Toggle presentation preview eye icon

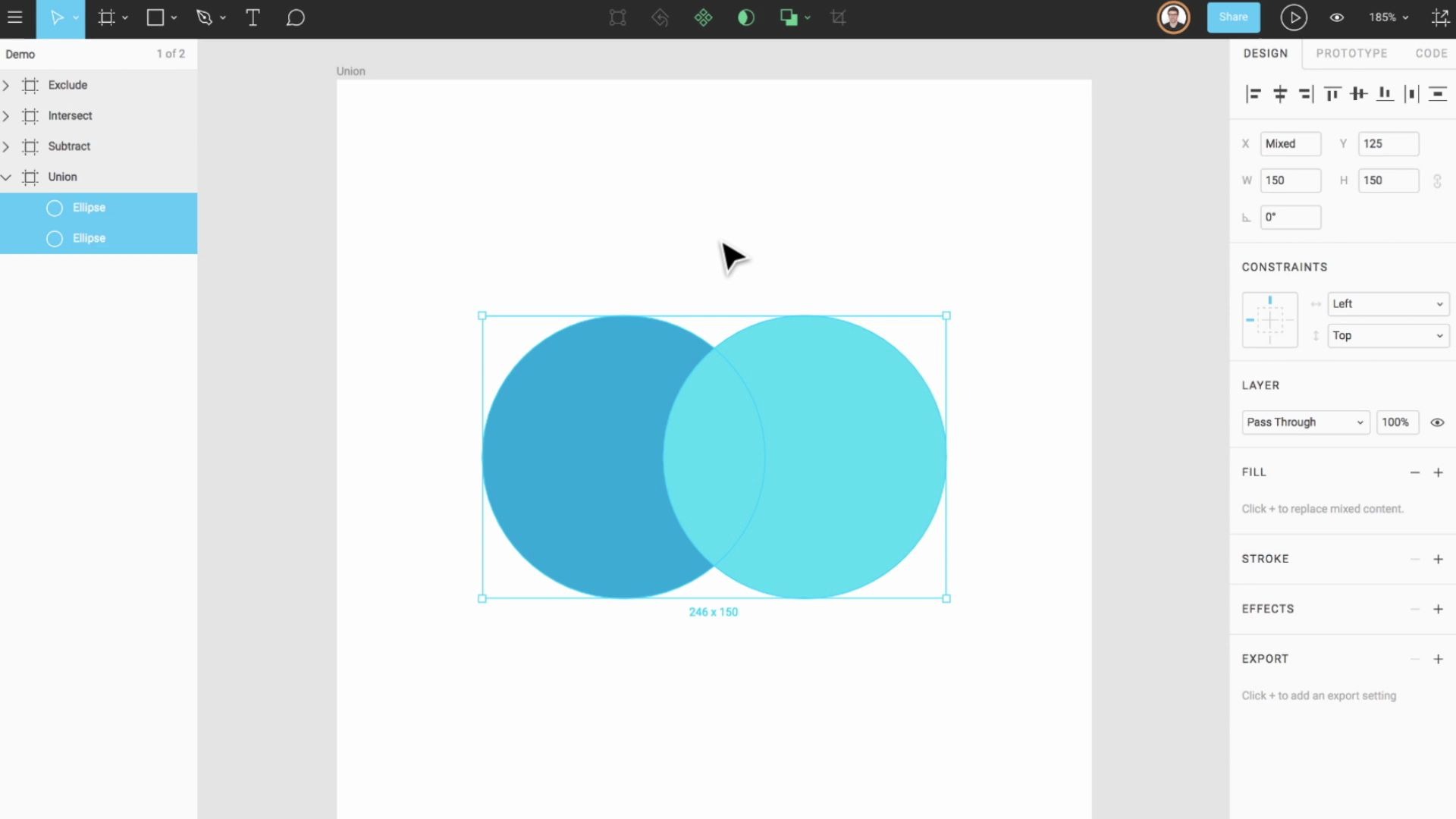click(1336, 17)
